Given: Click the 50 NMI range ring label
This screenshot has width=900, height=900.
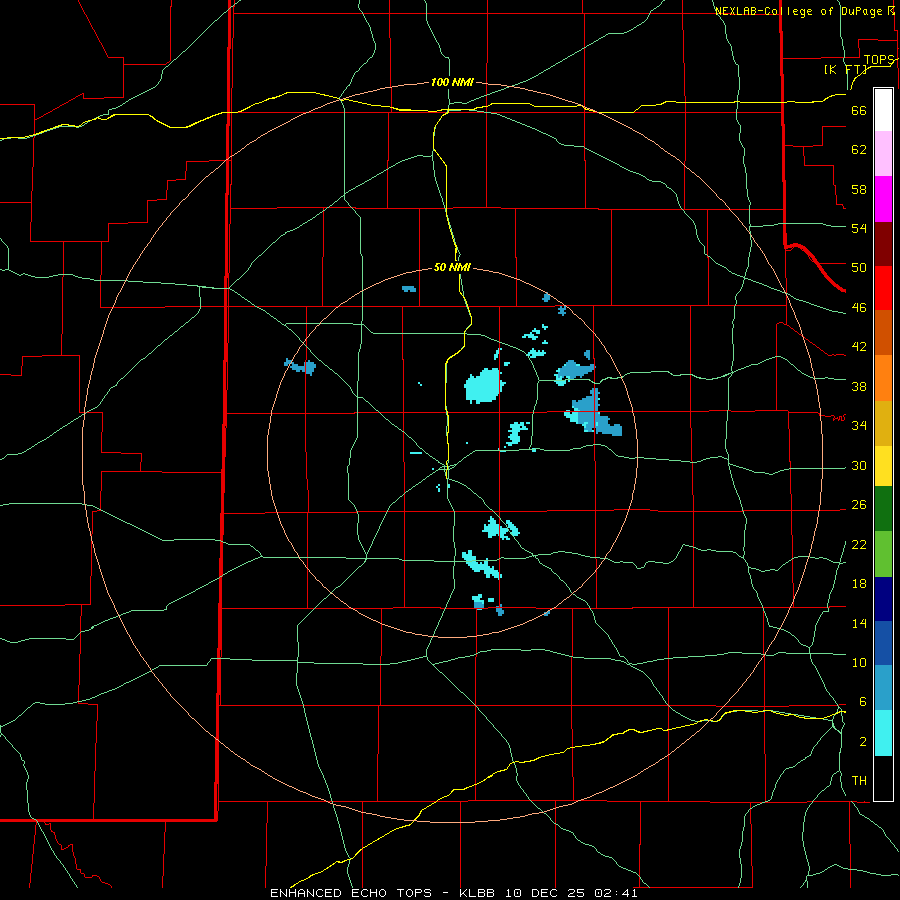Looking at the screenshot, I should coord(452,267).
